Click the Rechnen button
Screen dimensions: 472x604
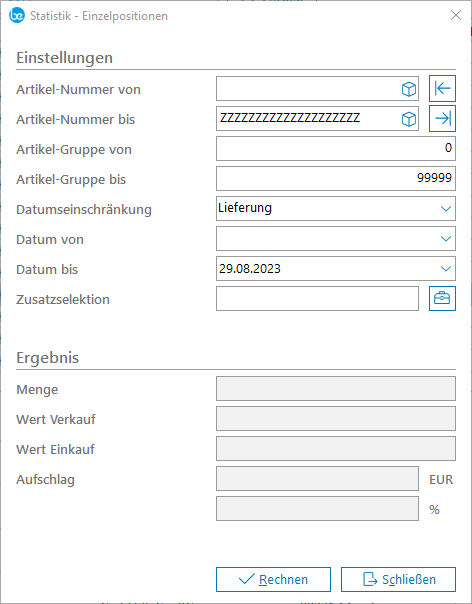[x=273, y=579]
